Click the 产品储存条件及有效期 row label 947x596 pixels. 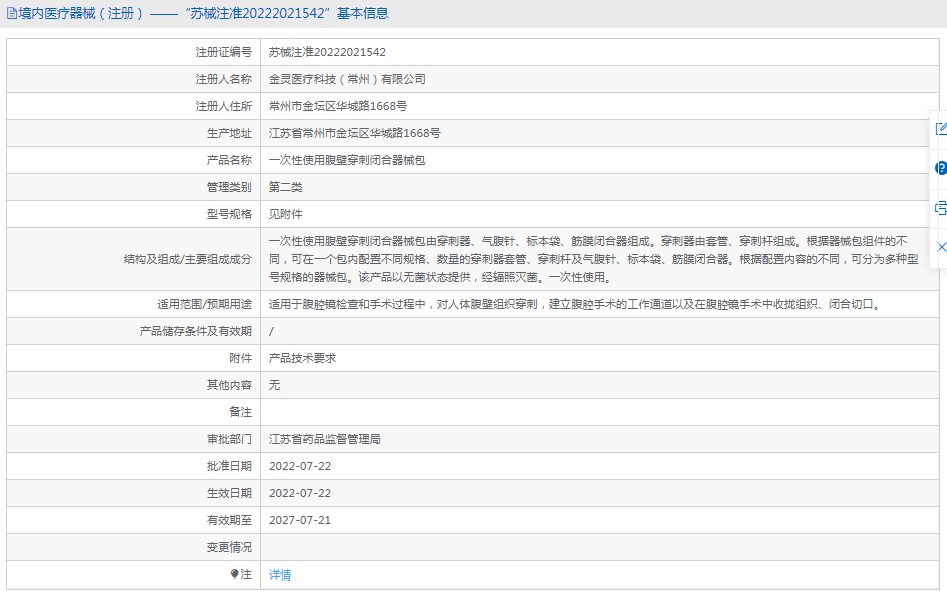point(196,332)
